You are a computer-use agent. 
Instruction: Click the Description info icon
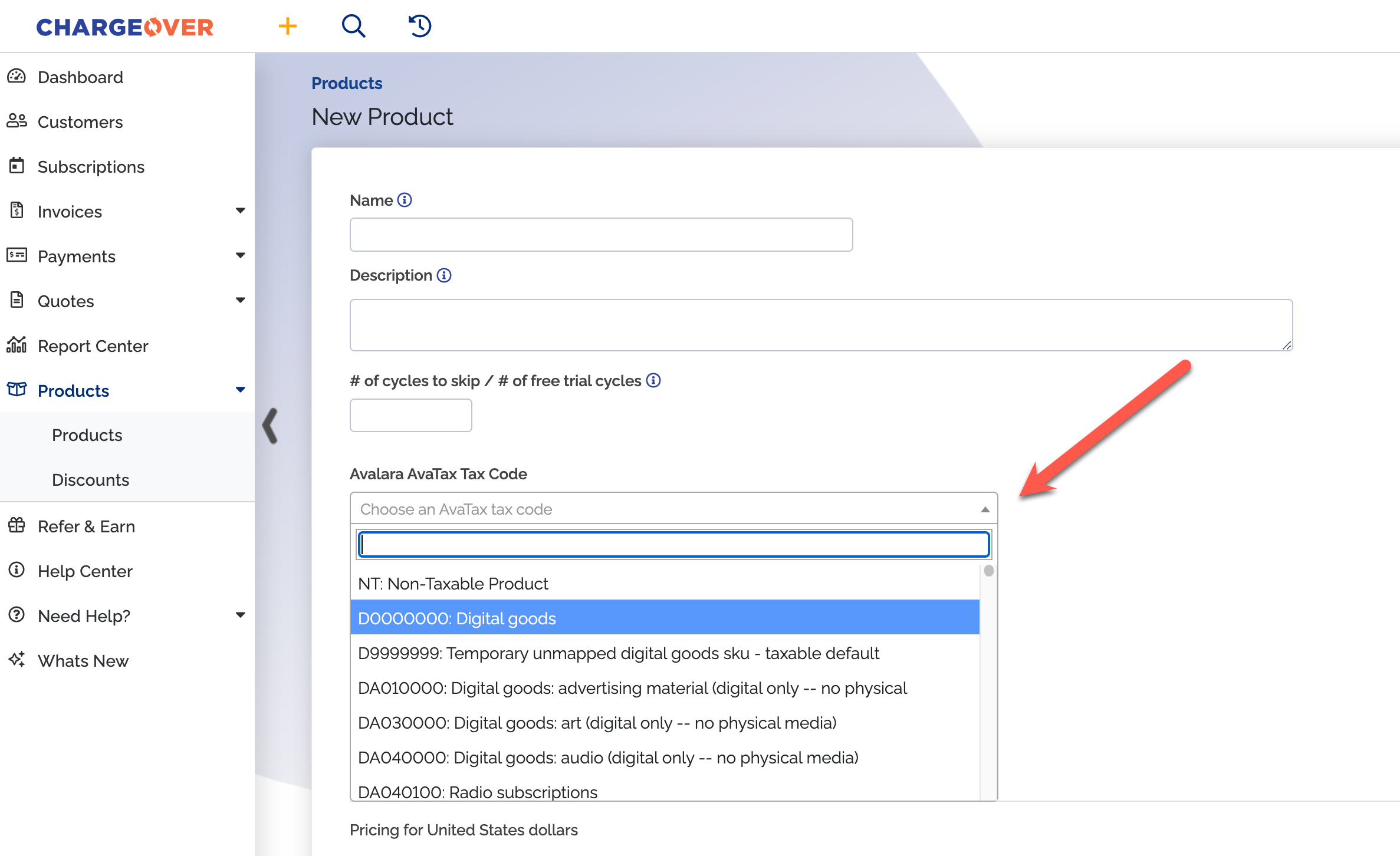coord(444,275)
